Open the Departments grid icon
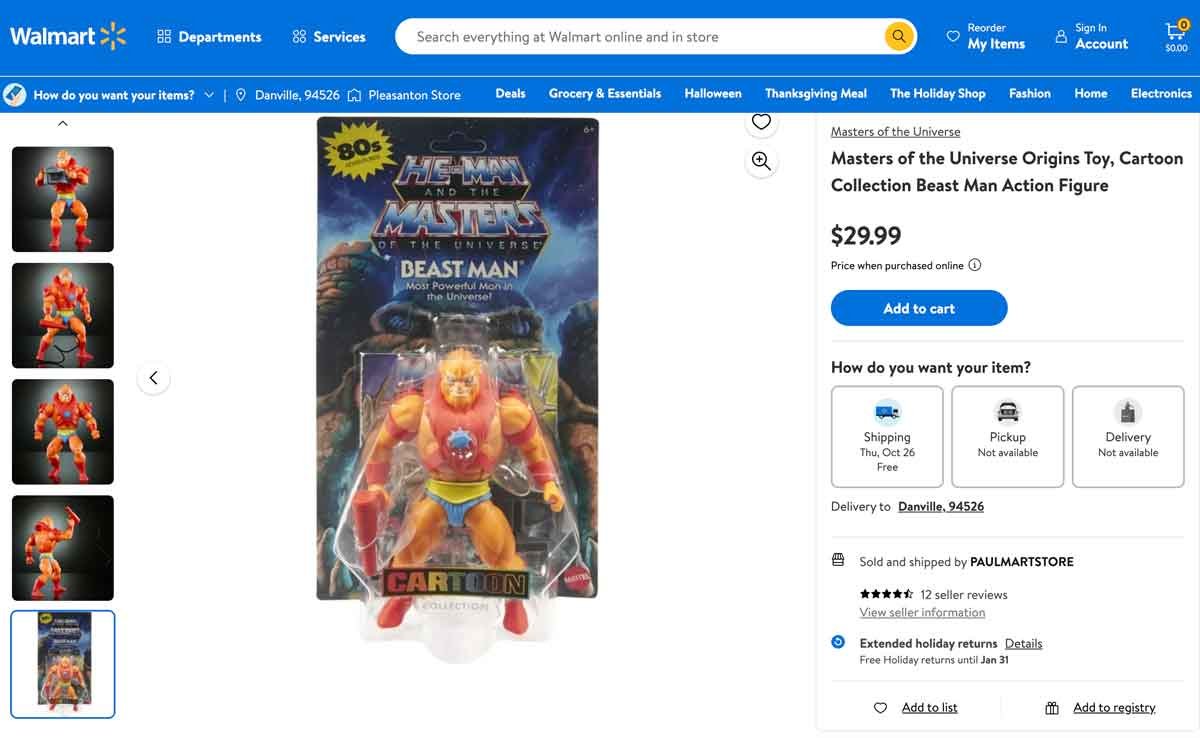 (x=163, y=36)
